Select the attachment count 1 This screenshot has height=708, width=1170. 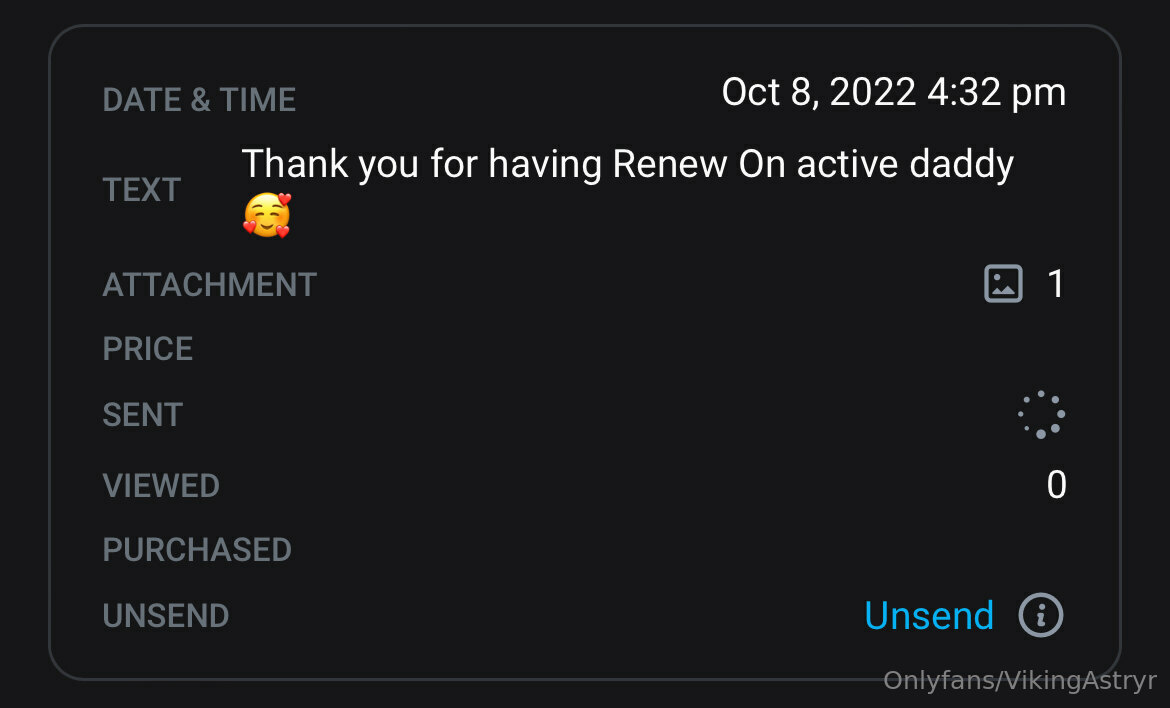[1056, 283]
